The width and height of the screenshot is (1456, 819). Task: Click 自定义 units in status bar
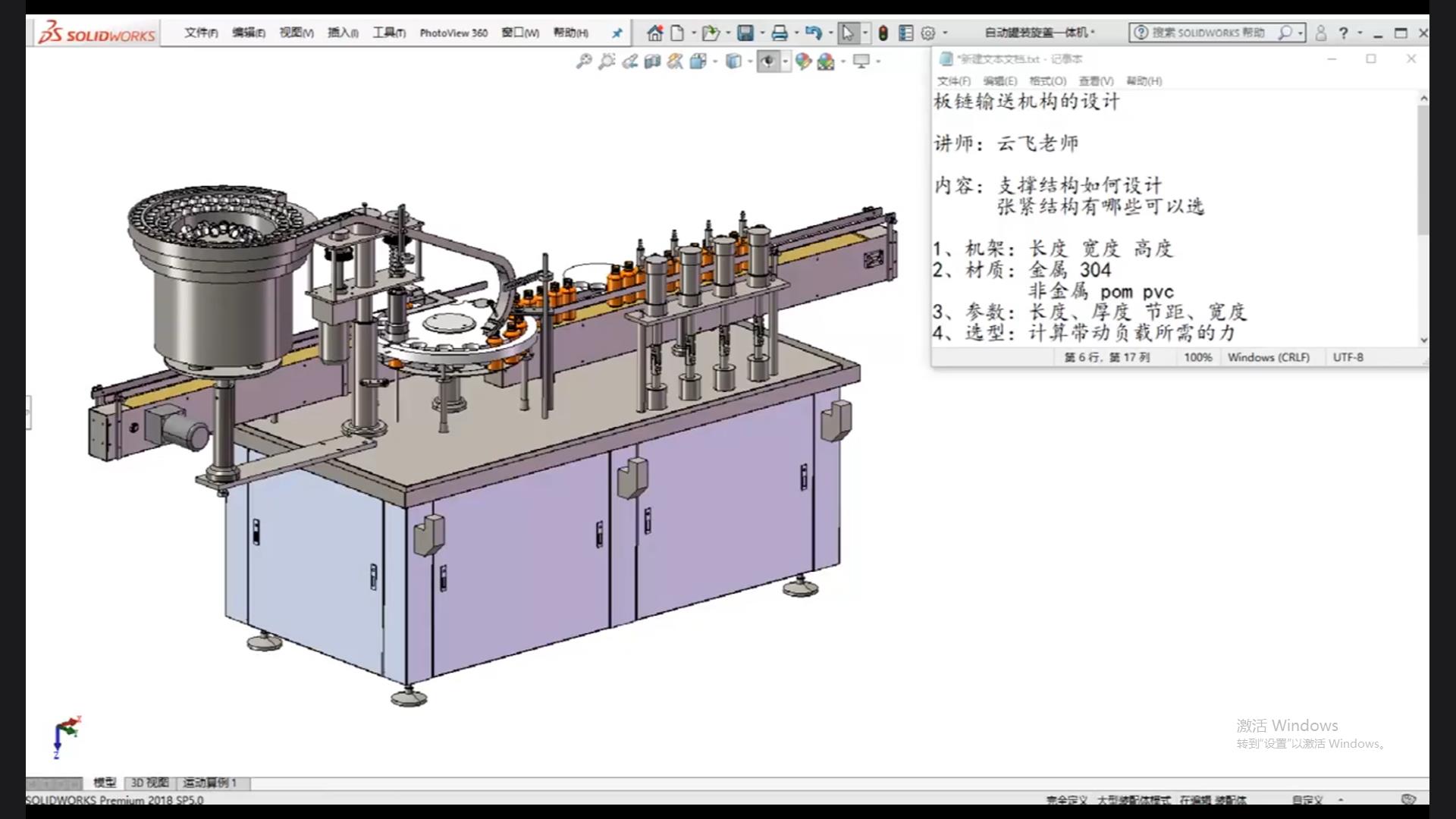(x=1307, y=799)
